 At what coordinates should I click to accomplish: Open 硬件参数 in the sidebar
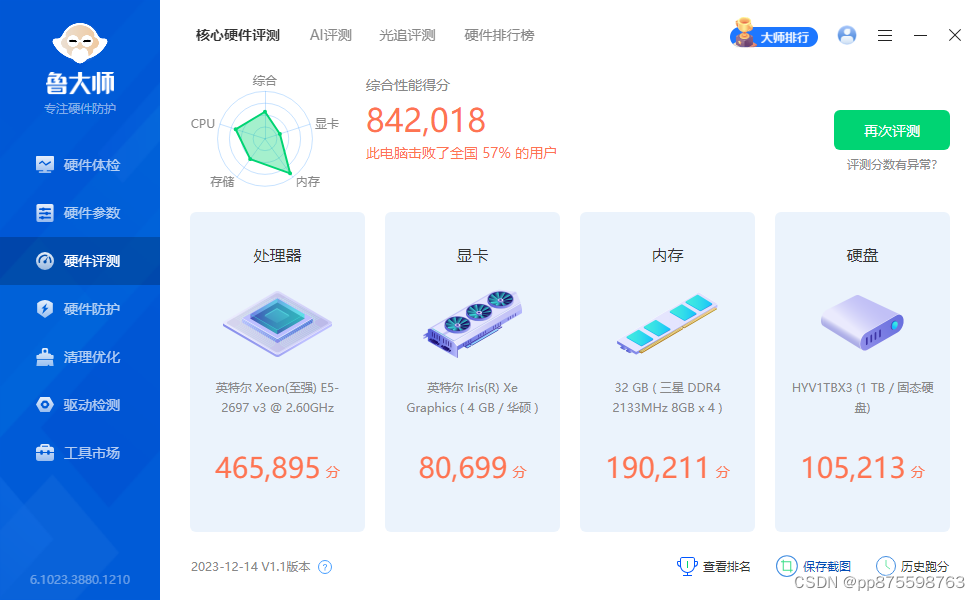(80, 213)
